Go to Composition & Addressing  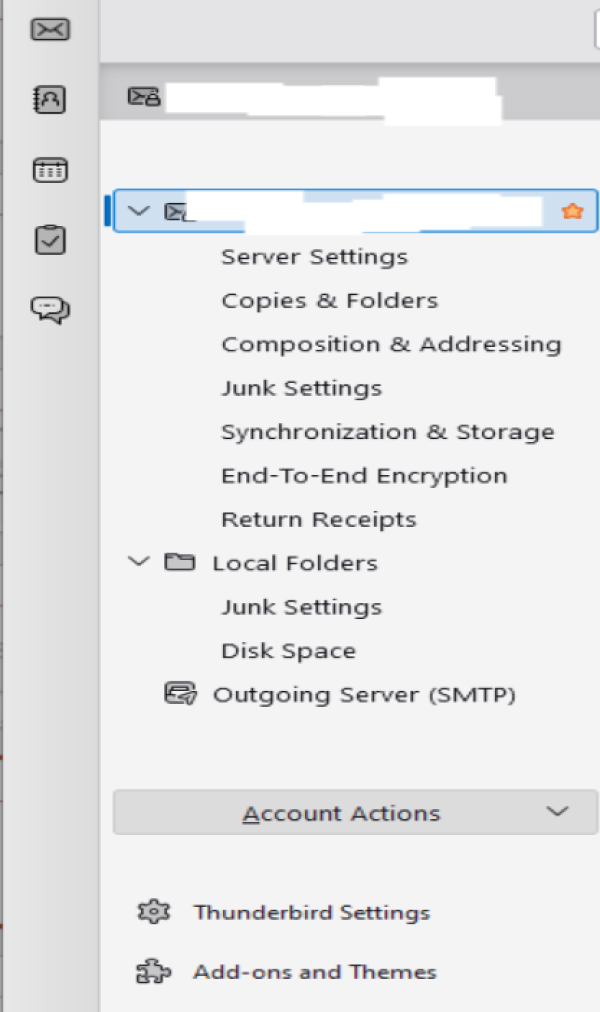391,345
